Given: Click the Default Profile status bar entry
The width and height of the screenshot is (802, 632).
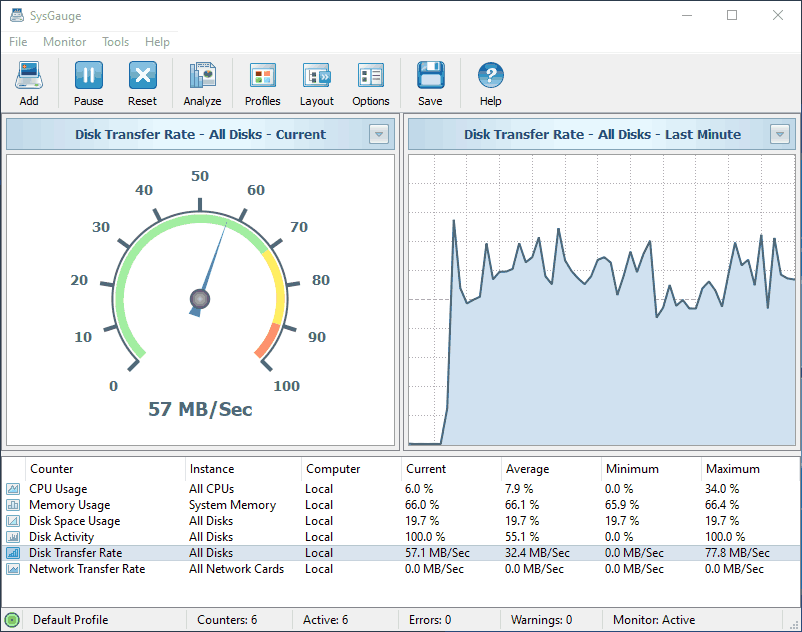Looking at the screenshot, I should (x=71, y=620).
